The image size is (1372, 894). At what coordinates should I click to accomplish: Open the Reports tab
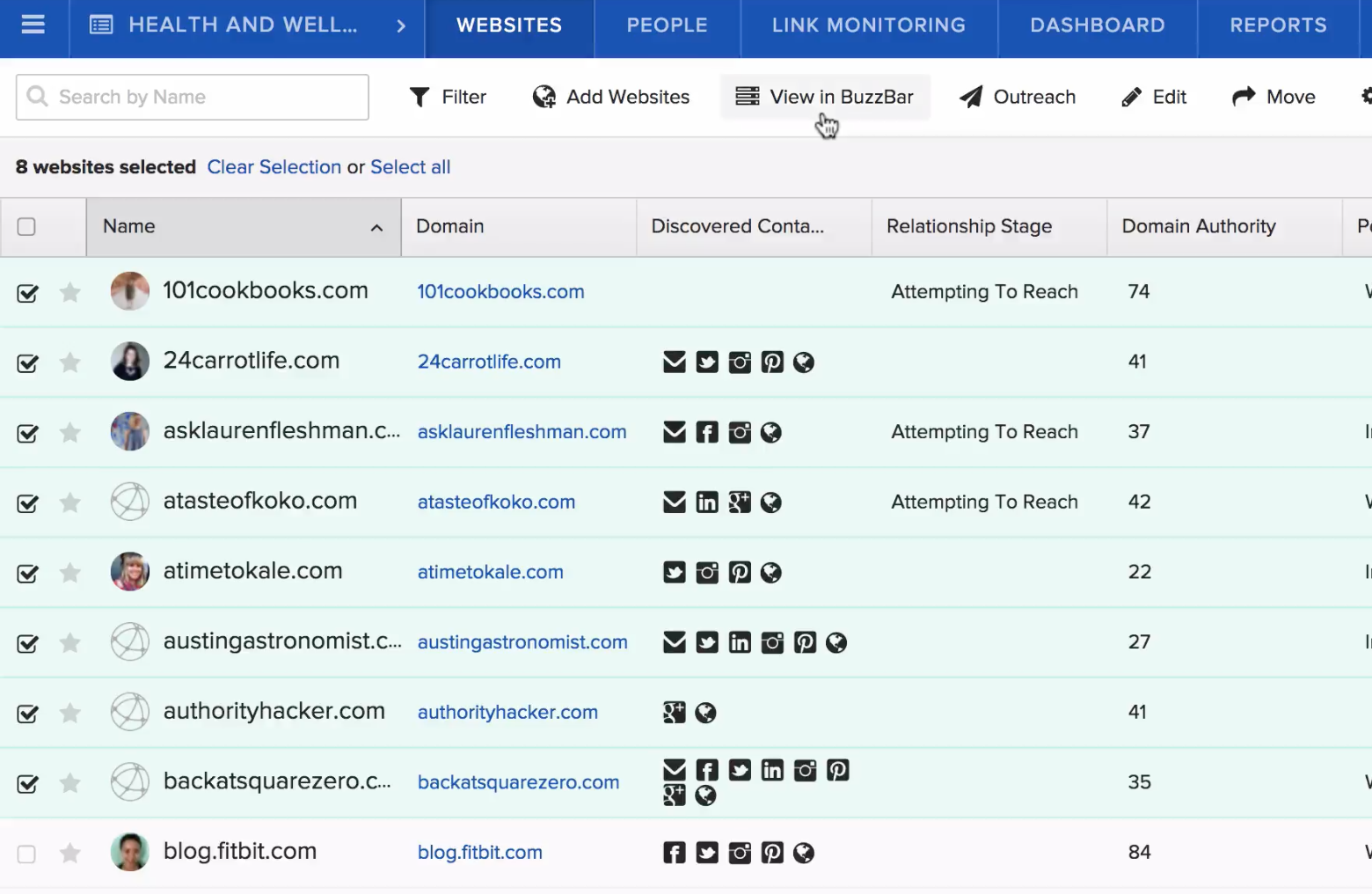point(1279,26)
